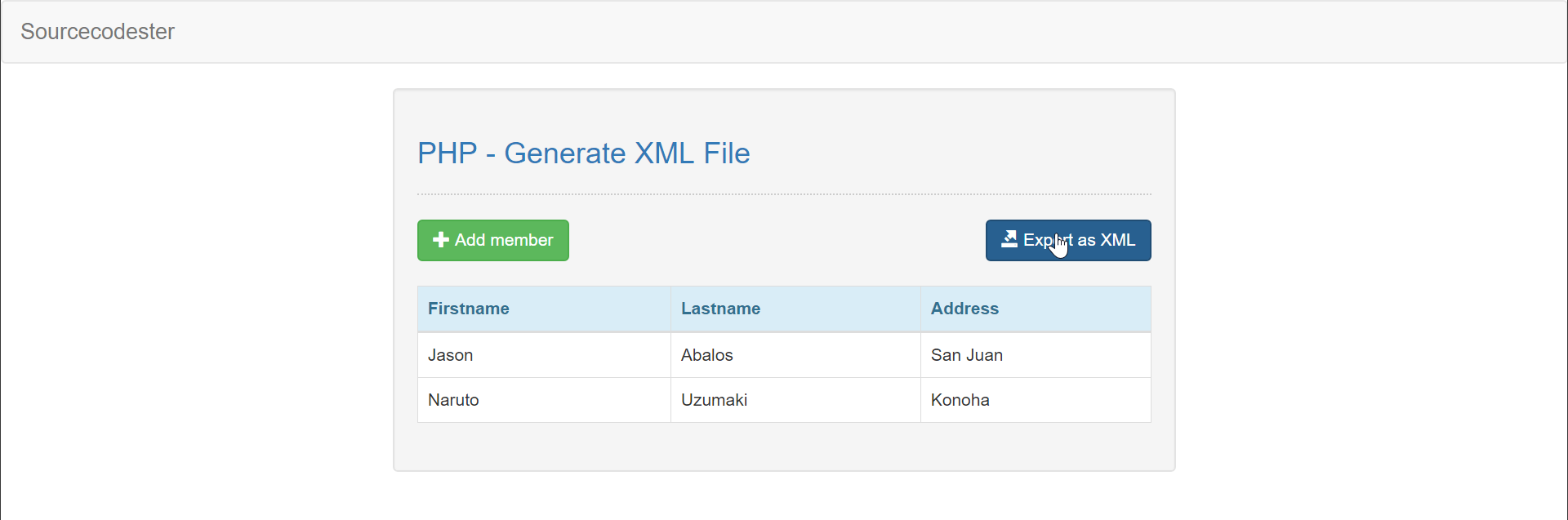Screen dimensions: 1568x520
Task: Click the export icon on Export as XML button
Action: pyautogui.click(x=1011, y=239)
